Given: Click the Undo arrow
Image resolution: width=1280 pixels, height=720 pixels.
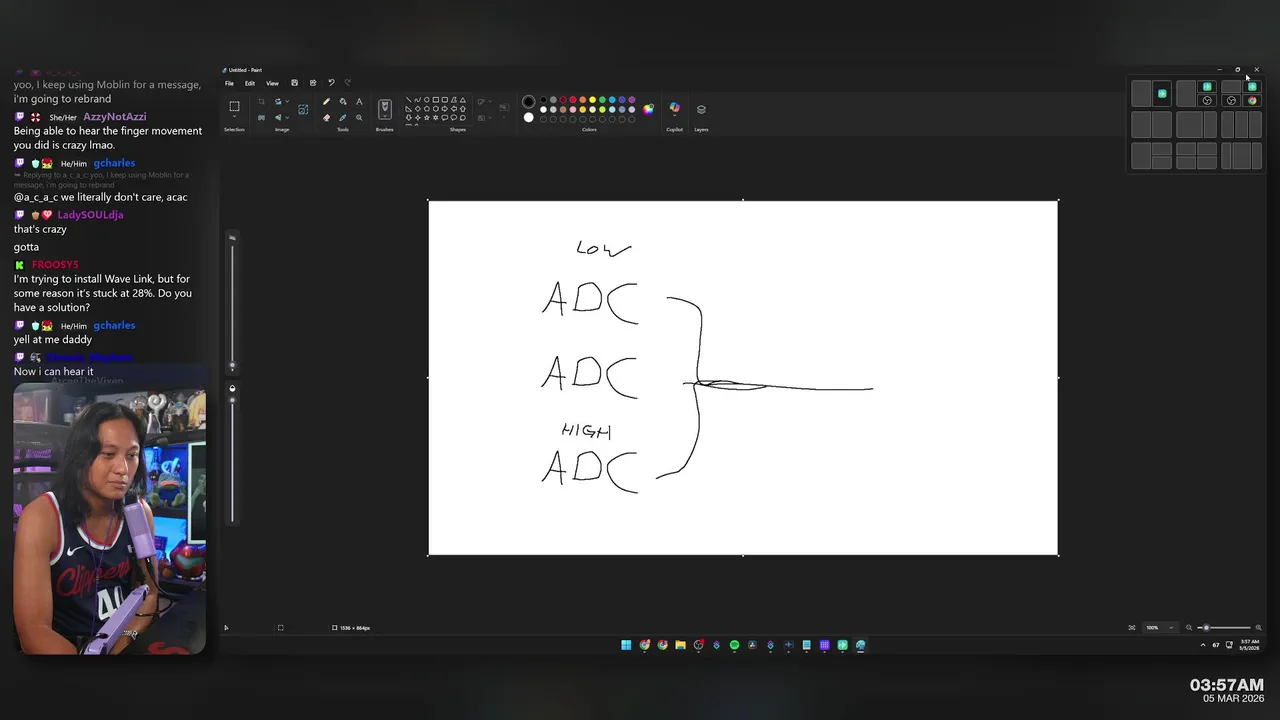Looking at the screenshot, I should [x=332, y=83].
